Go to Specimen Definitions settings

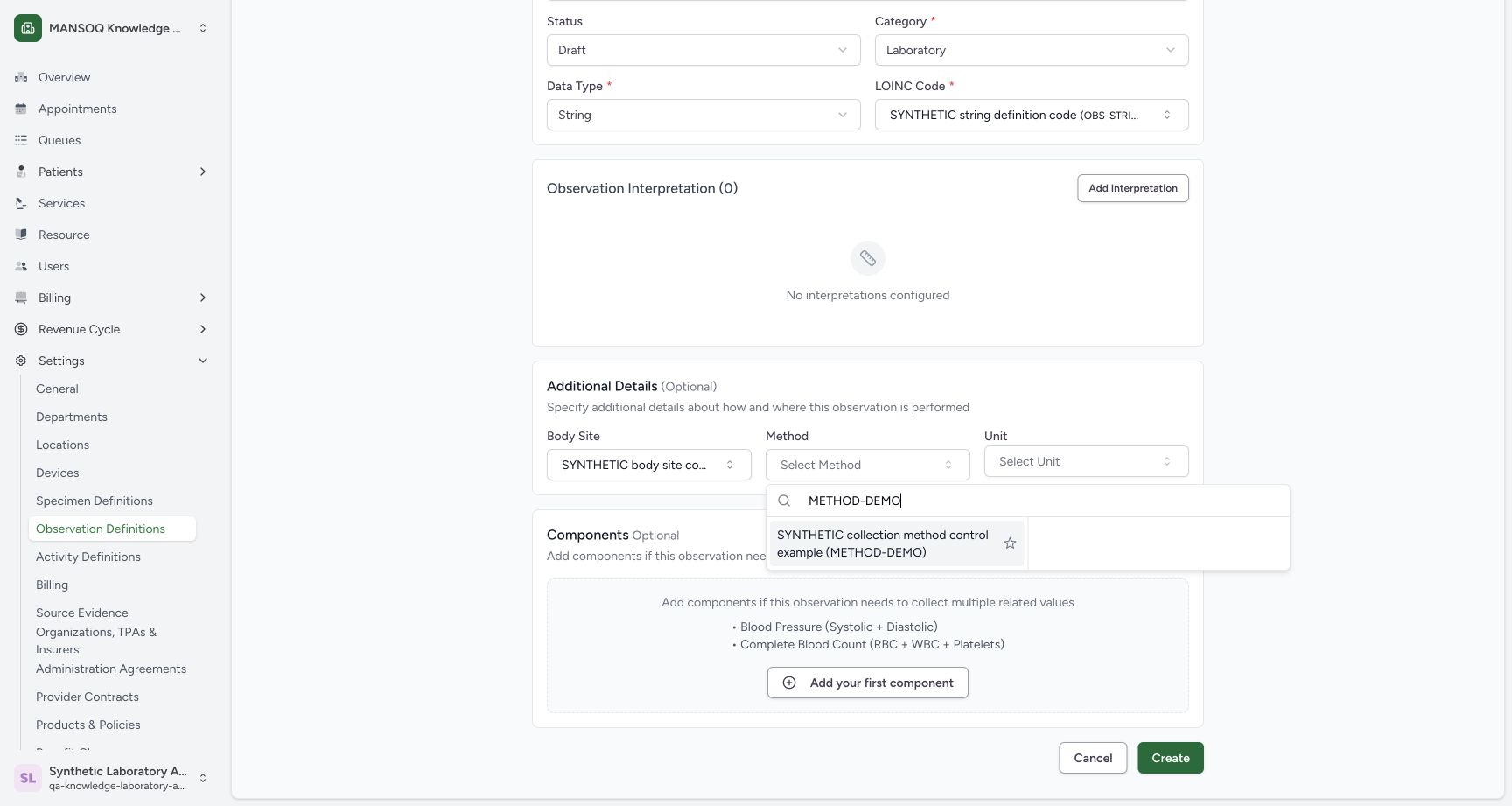click(x=94, y=501)
